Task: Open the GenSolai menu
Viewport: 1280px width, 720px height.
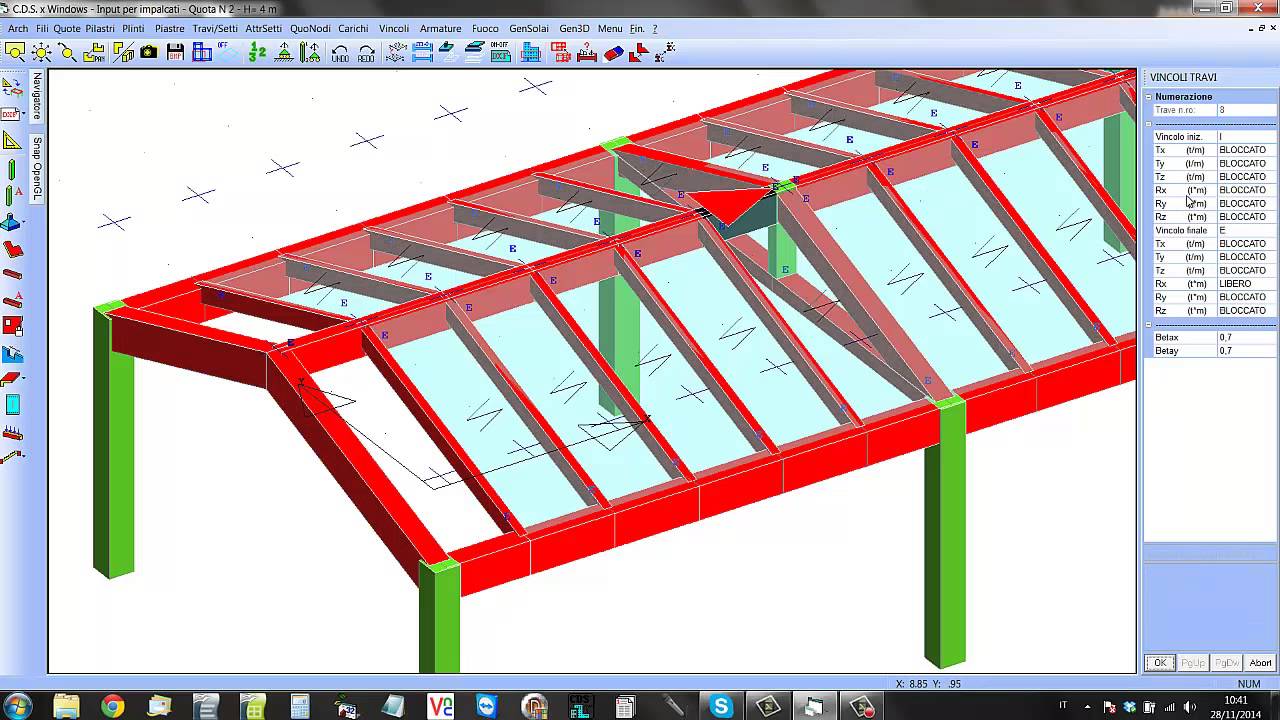Action: pos(530,29)
